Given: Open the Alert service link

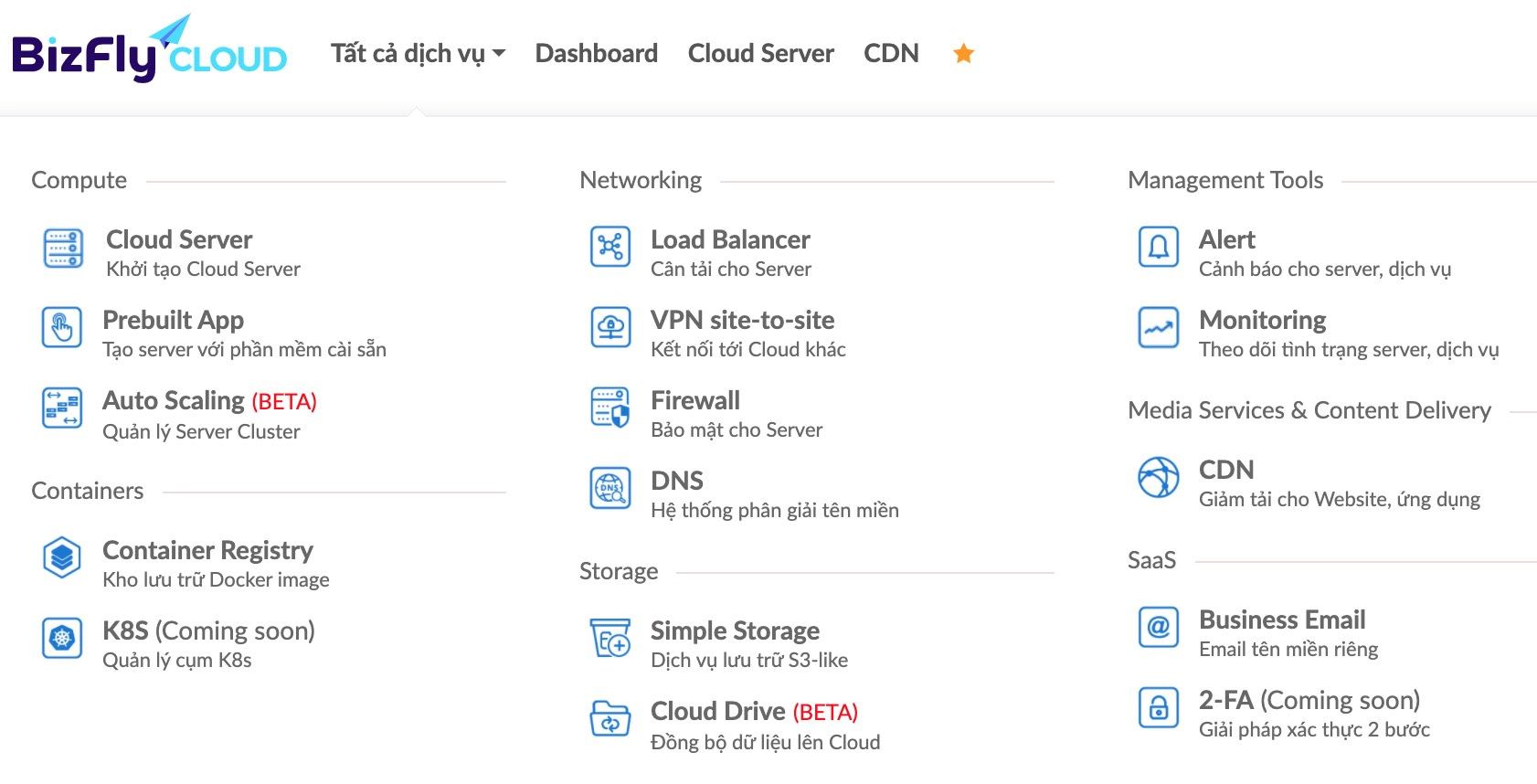Looking at the screenshot, I should click(x=1227, y=239).
